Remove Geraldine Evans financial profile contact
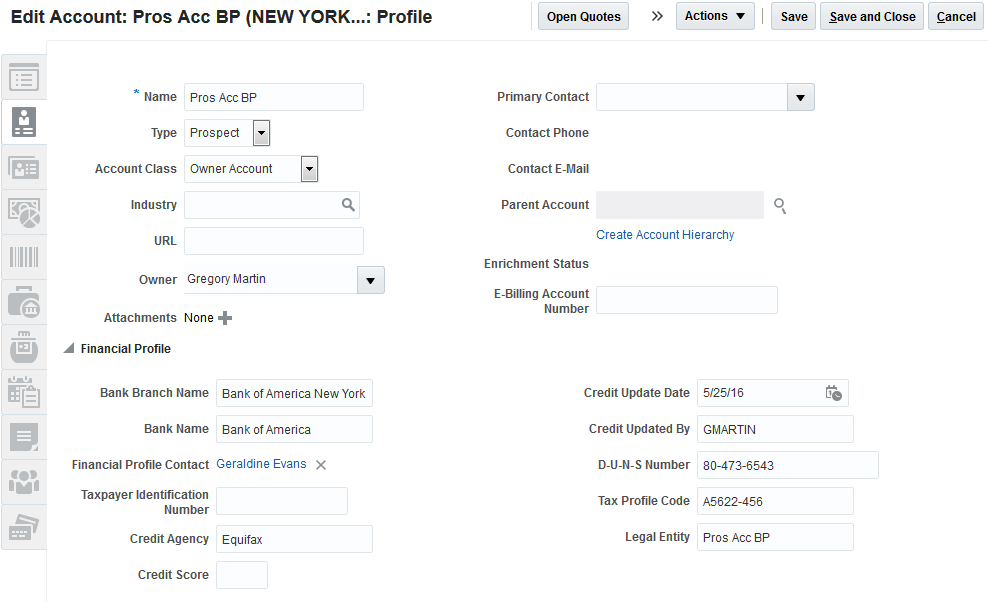The width and height of the screenshot is (988, 602). (321, 465)
